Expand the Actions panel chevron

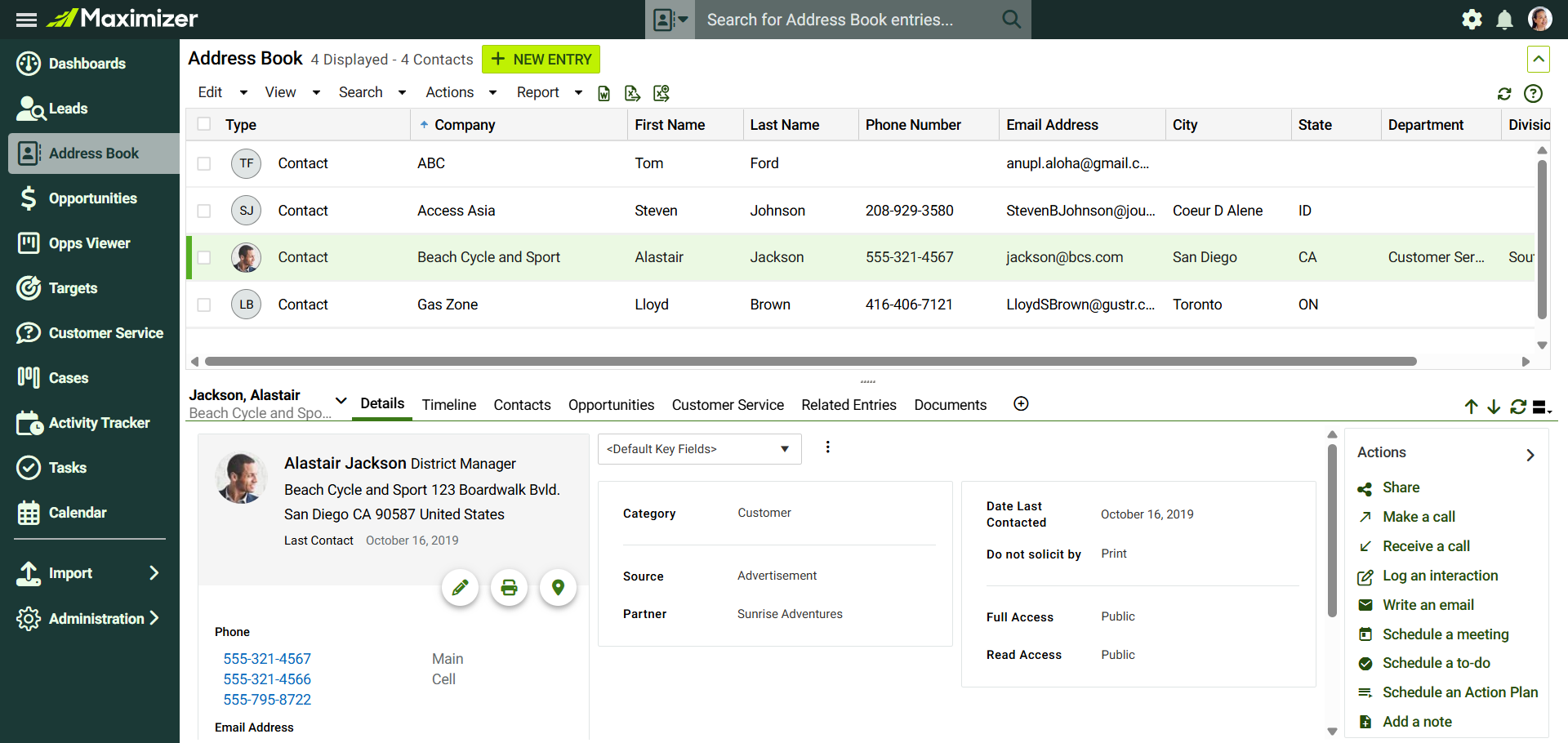1530,455
